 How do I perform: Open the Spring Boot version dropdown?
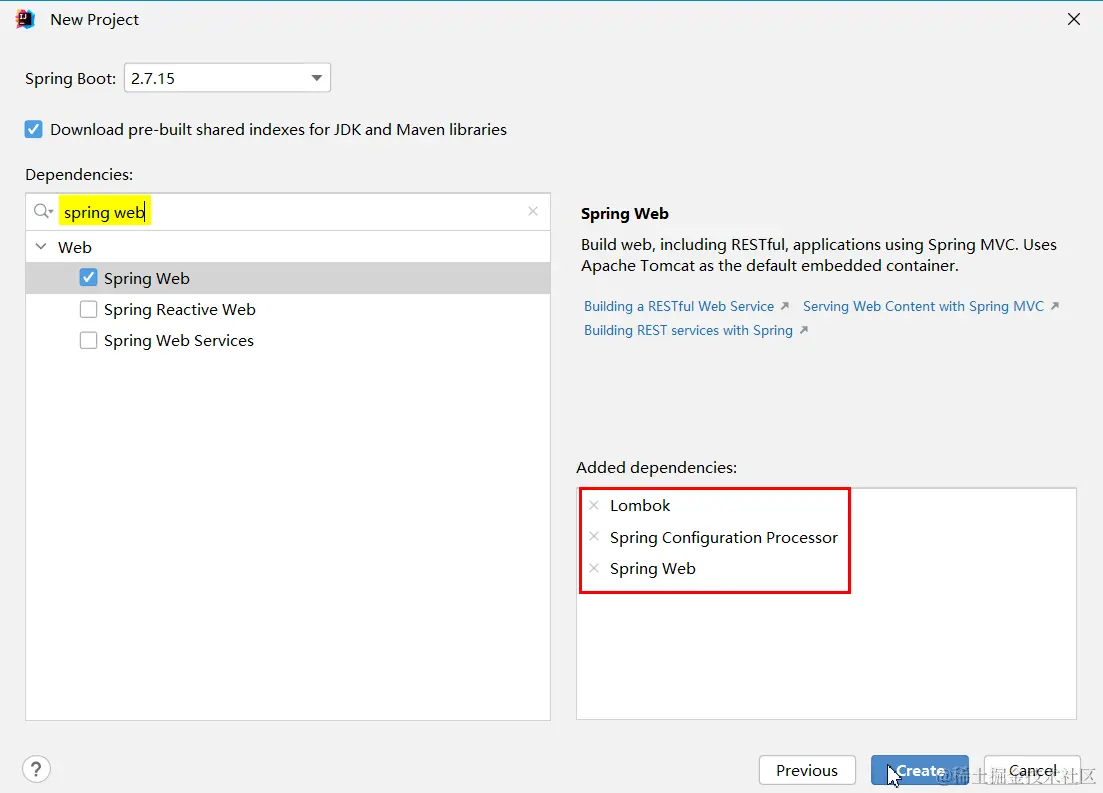(x=316, y=78)
